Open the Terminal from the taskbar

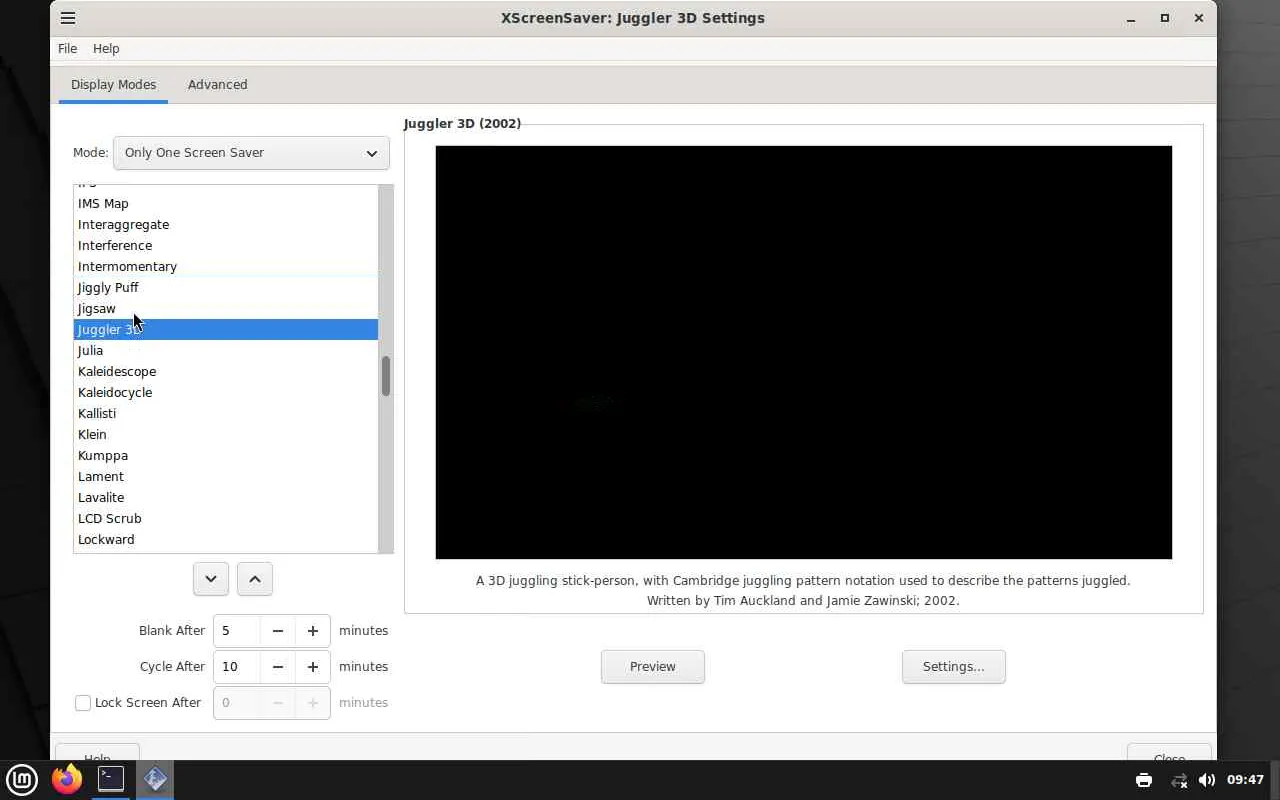click(x=111, y=779)
